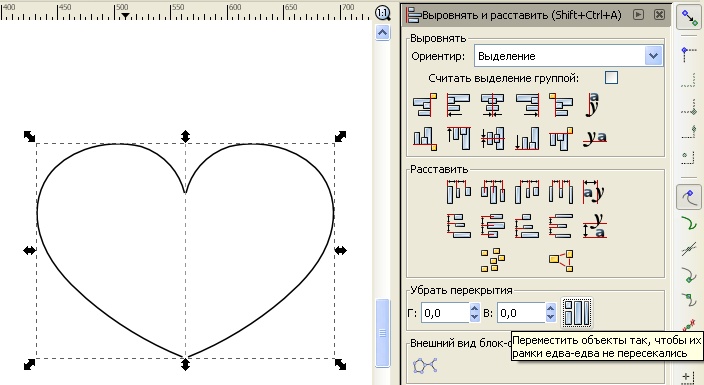704x385 pixels.
Task: Decrease the Г horizontal gap value
Action: (475, 317)
